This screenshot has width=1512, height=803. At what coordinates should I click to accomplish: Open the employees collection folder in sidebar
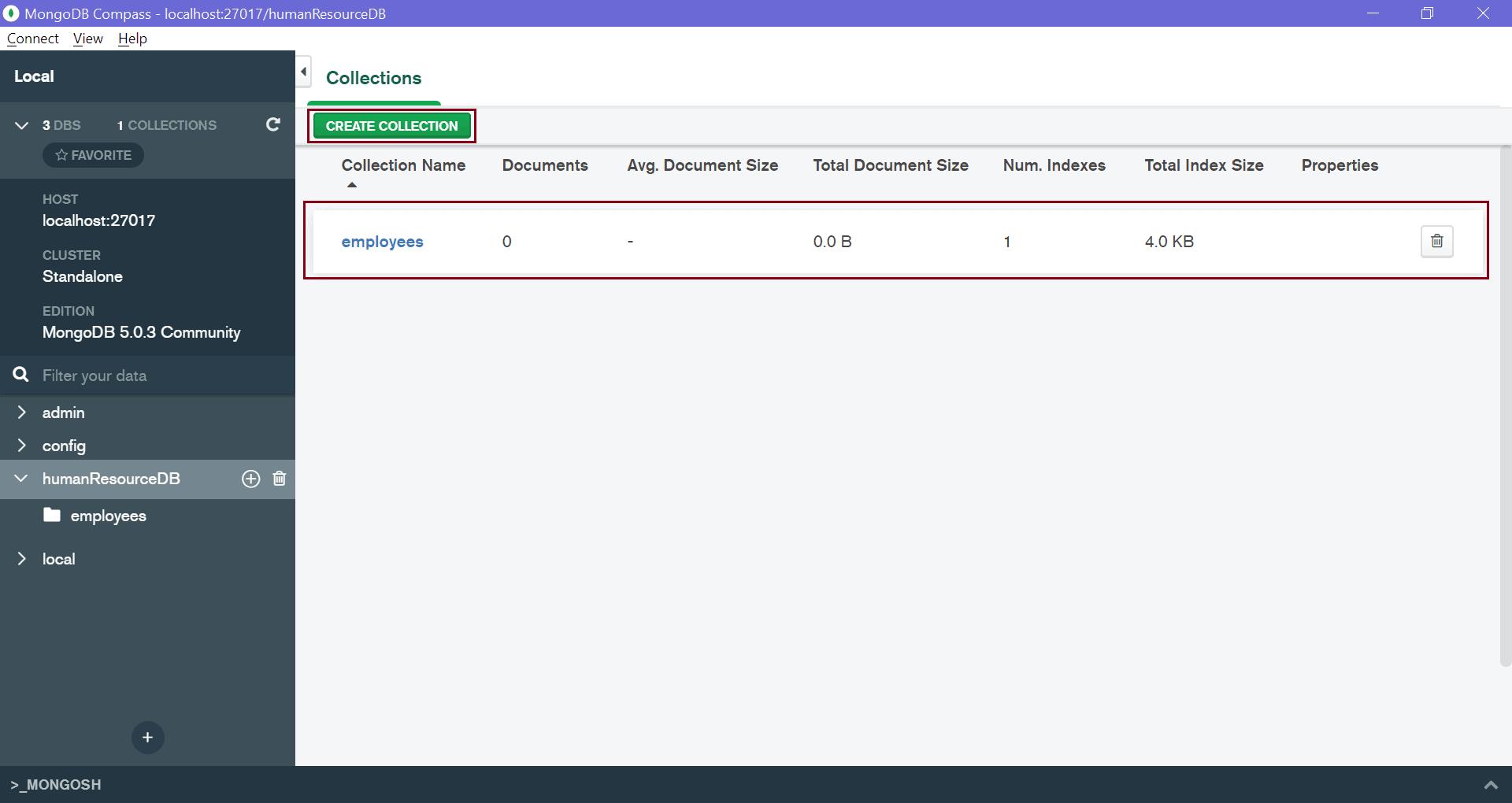[108, 516]
